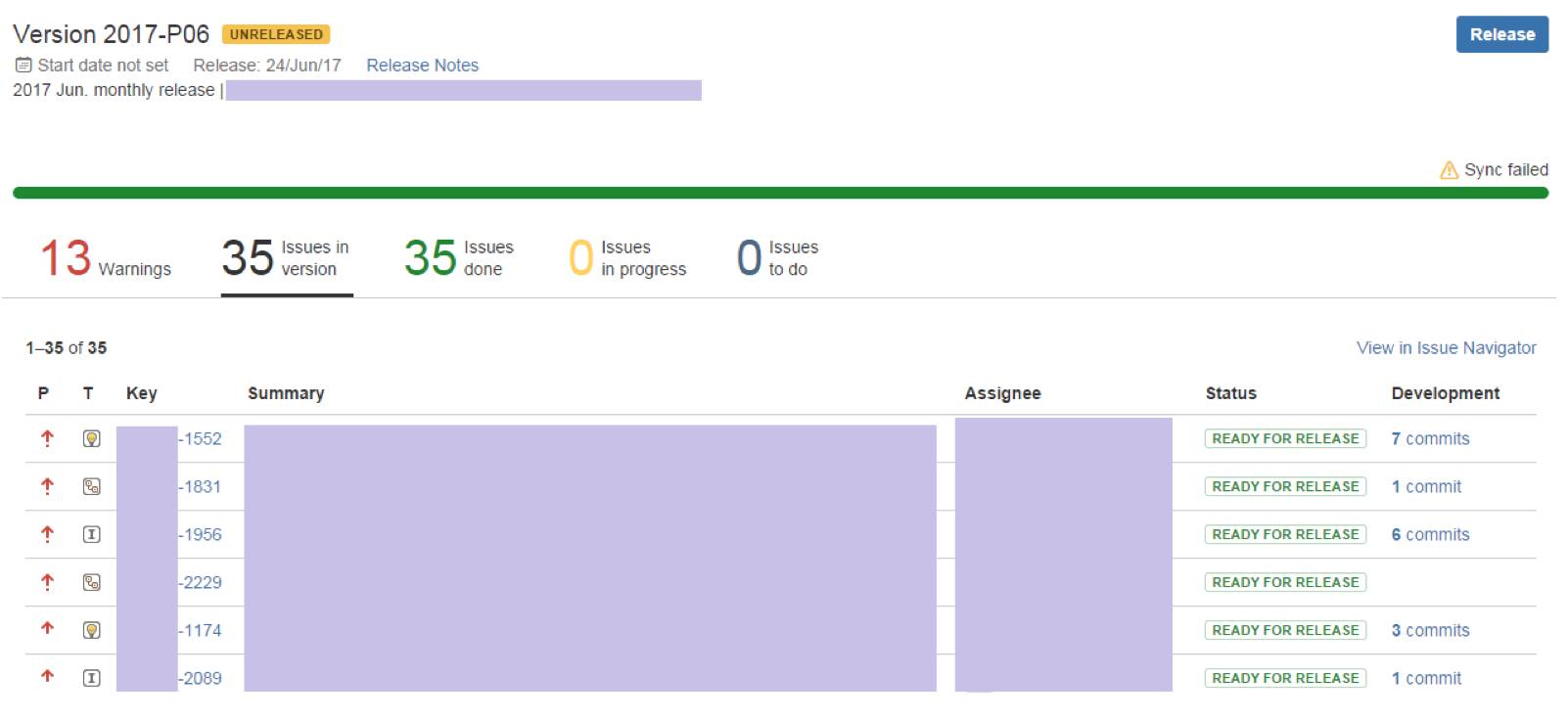
Task: View the 3 commits for issue -1174
Action: (1430, 631)
